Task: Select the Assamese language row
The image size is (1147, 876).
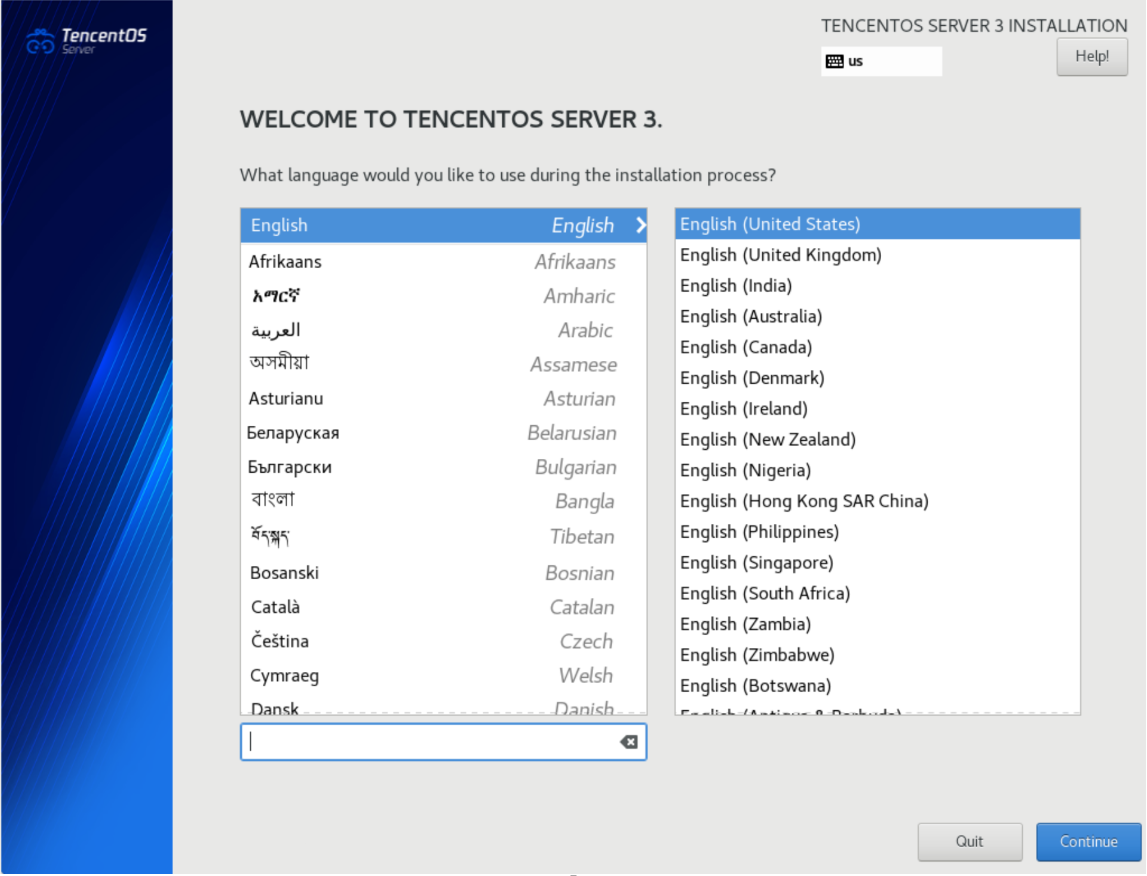Action: 443,364
